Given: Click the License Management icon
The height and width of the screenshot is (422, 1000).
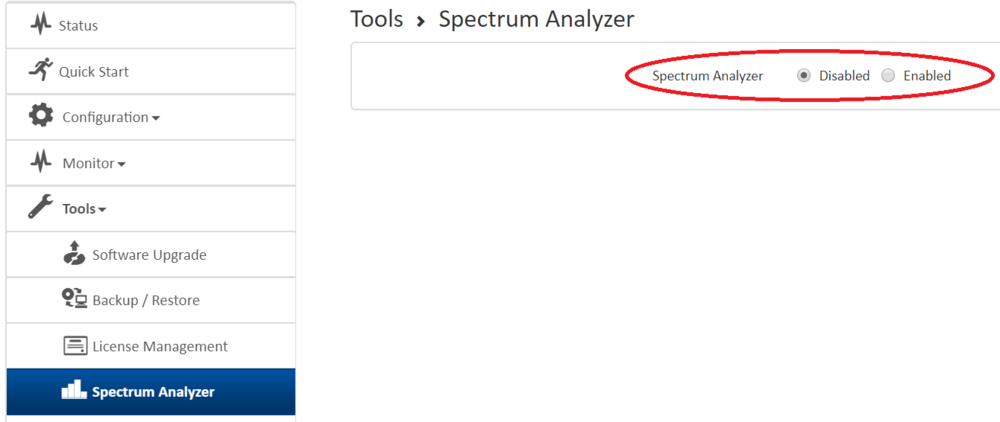Looking at the screenshot, I should (75, 346).
